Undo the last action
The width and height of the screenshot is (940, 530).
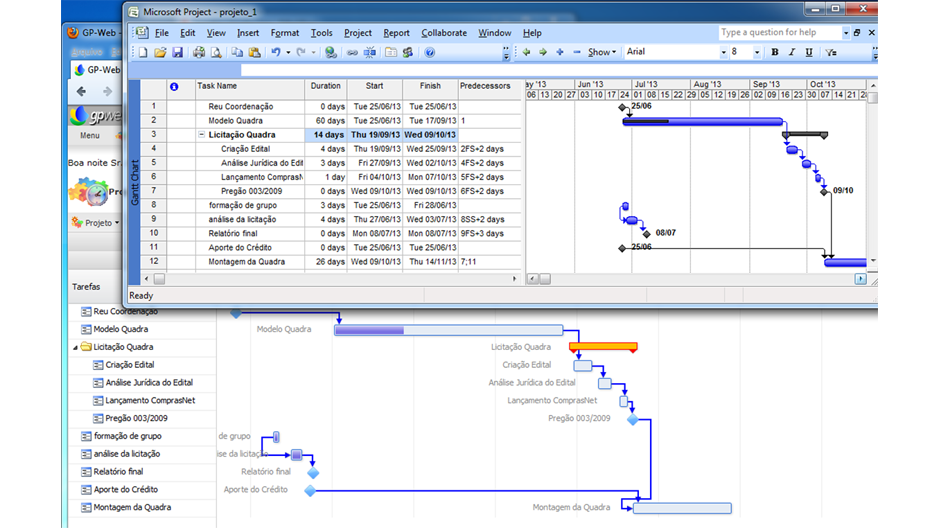276,53
